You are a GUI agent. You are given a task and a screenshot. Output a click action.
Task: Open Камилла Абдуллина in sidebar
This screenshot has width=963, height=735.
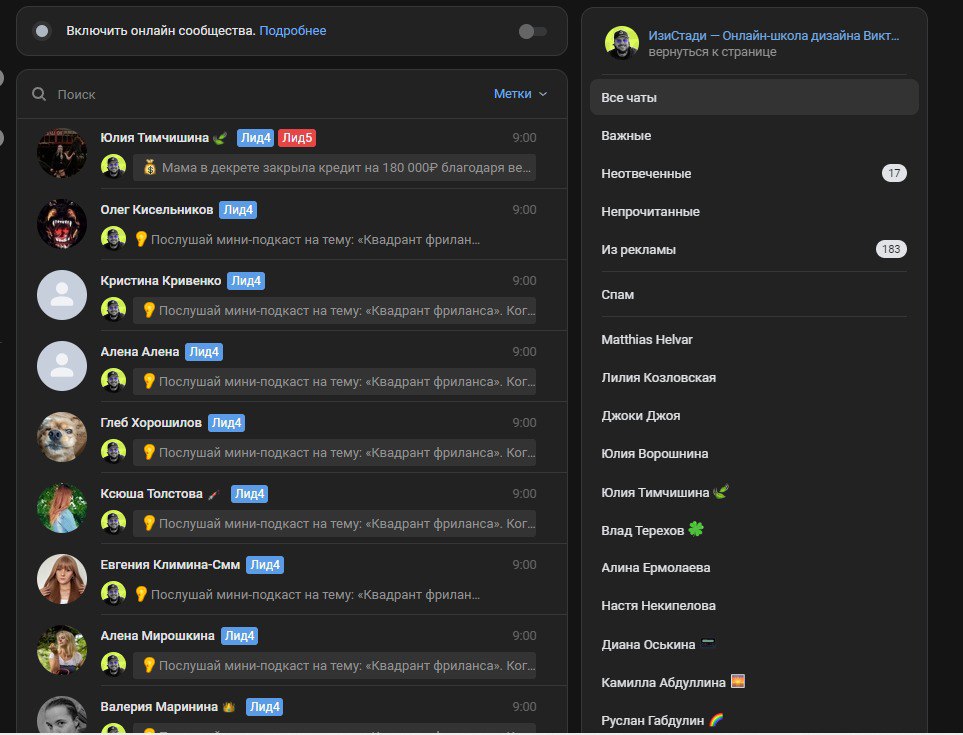coord(754,683)
